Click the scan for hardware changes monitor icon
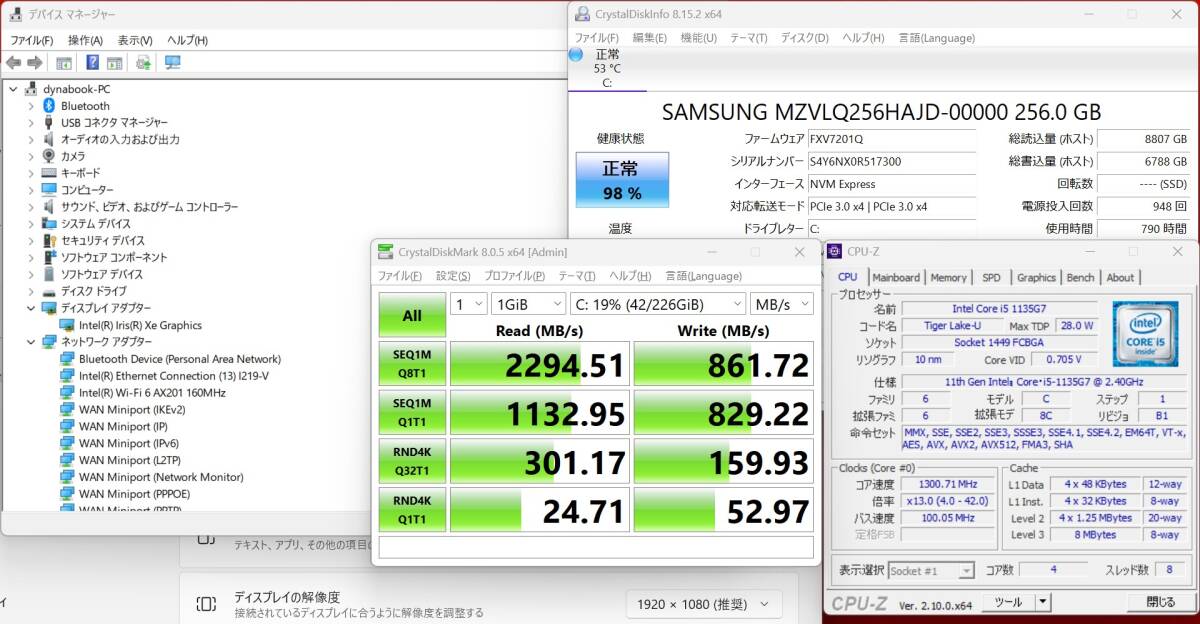Viewport: 1200px width, 624px height. point(172,62)
